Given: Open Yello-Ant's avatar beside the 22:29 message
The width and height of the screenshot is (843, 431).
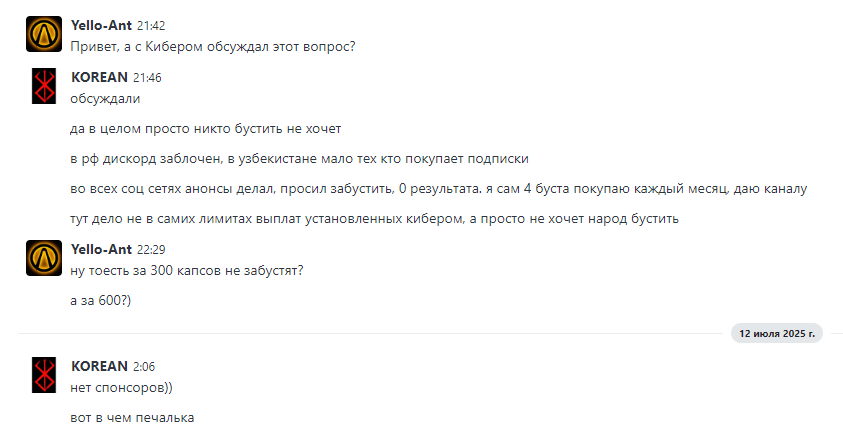Looking at the screenshot, I should [x=44, y=258].
